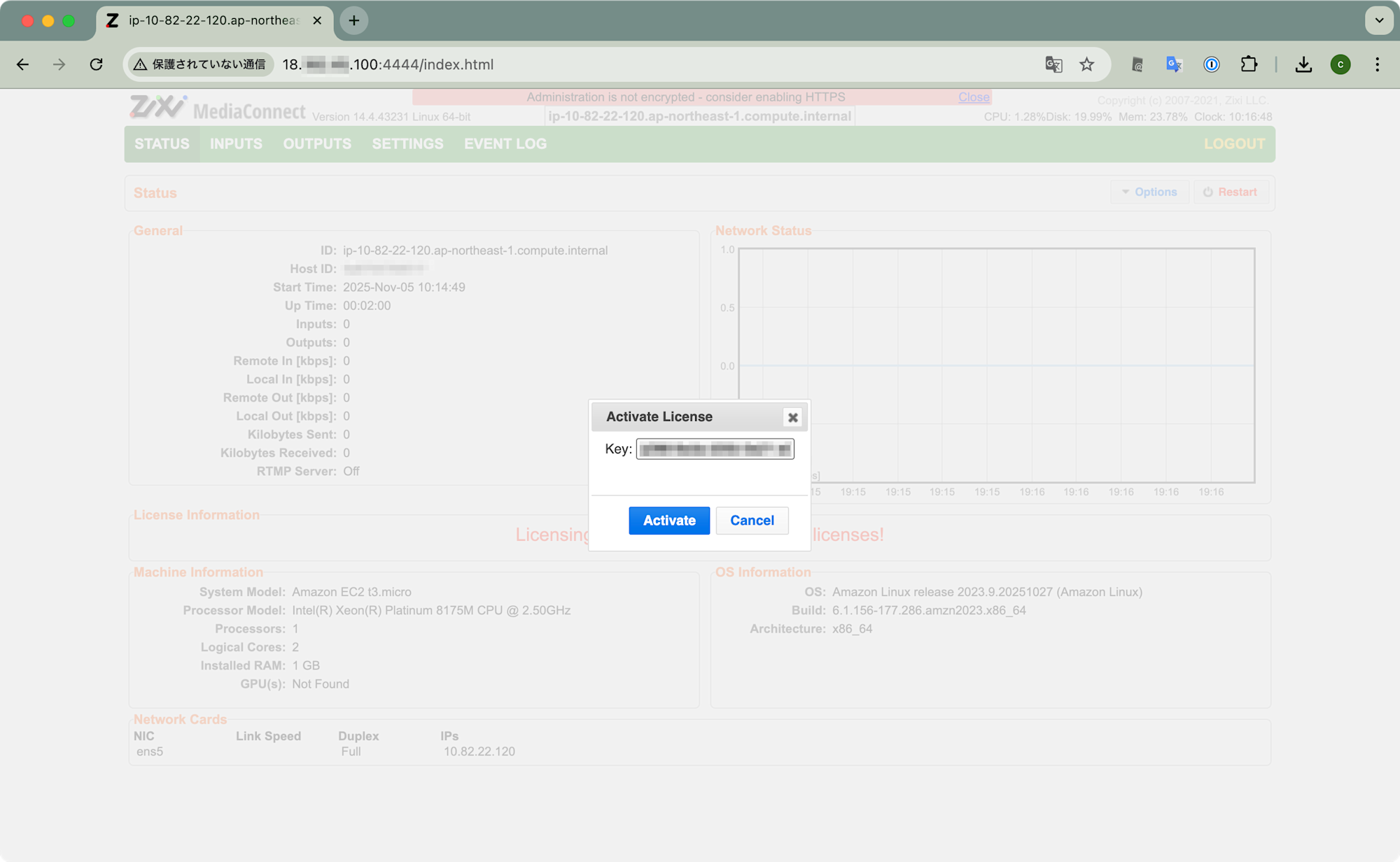
Task: Open Chrome three-dot menu
Action: [1377, 64]
